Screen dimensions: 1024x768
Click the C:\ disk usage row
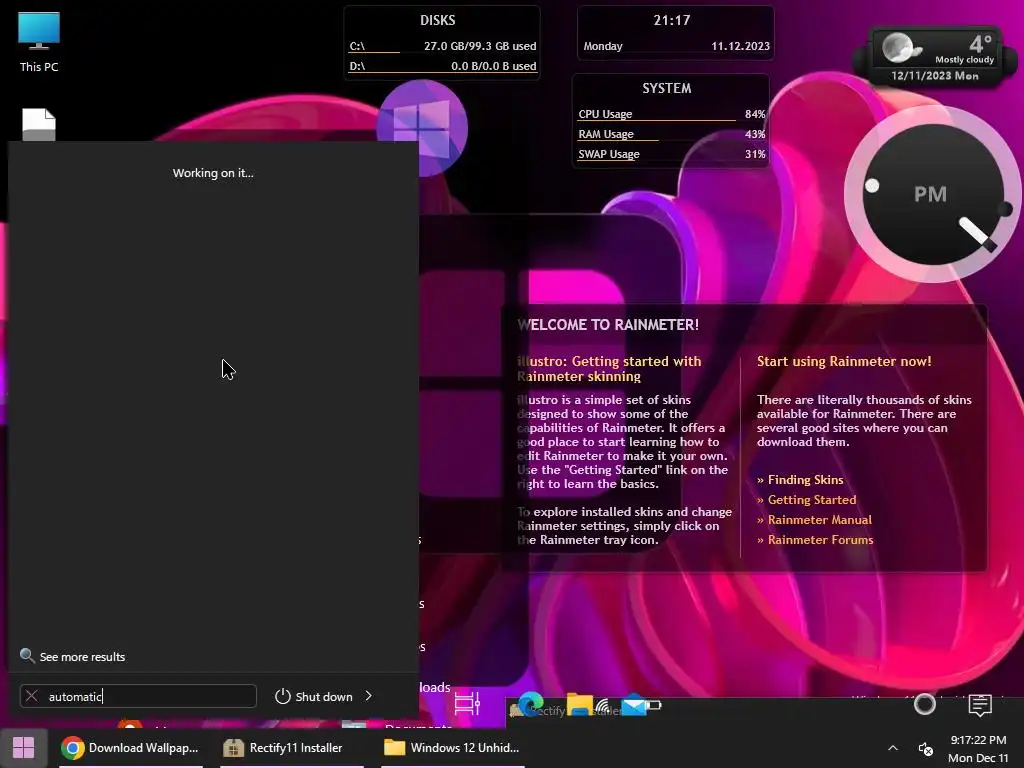(x=442, y=46)
